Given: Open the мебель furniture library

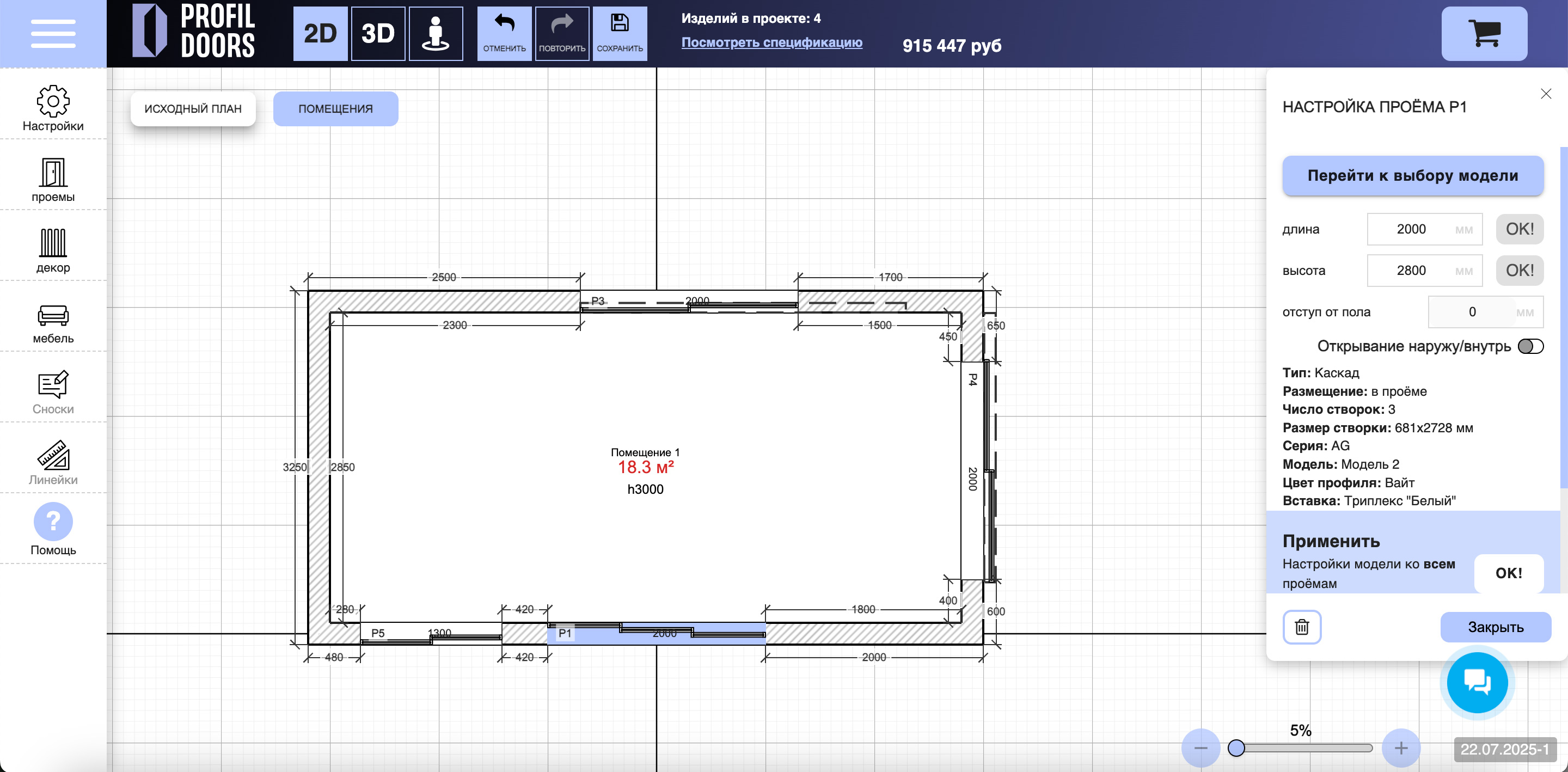Looking at the screenshot, I should click(x=53, y=324).
